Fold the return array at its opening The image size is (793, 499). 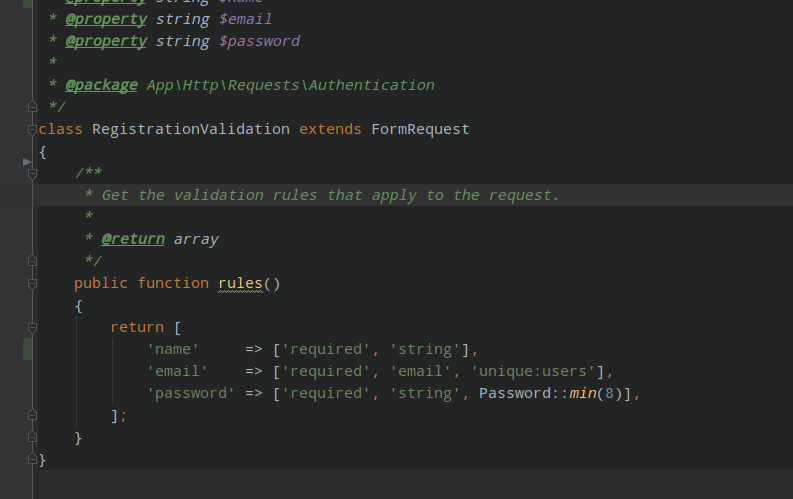point(32,328)
